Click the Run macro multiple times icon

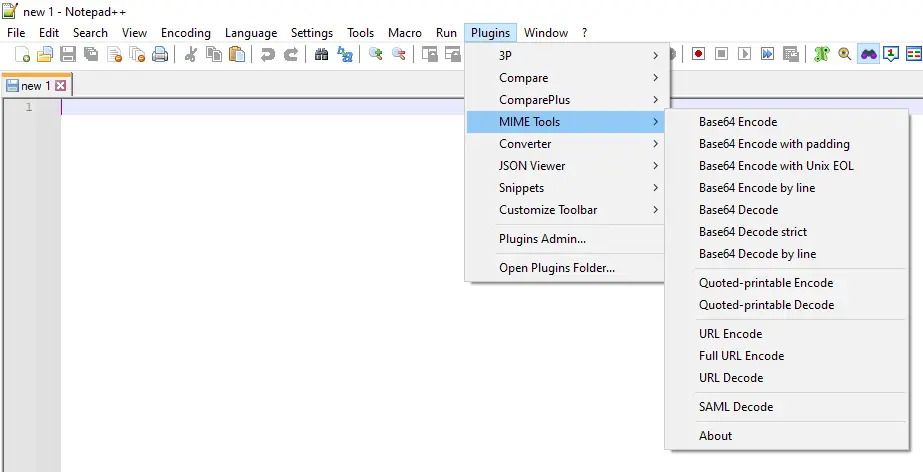(x=768, y=54)
